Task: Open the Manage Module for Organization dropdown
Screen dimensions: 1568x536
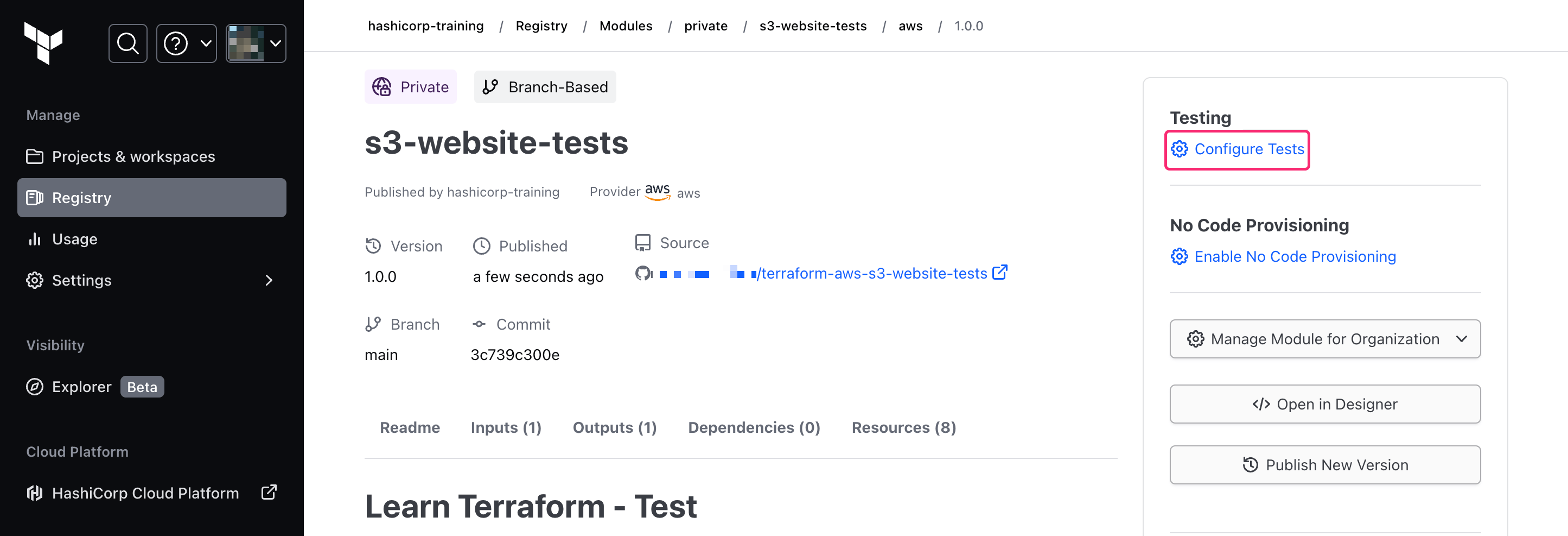Action: [x=1324, y=339]
